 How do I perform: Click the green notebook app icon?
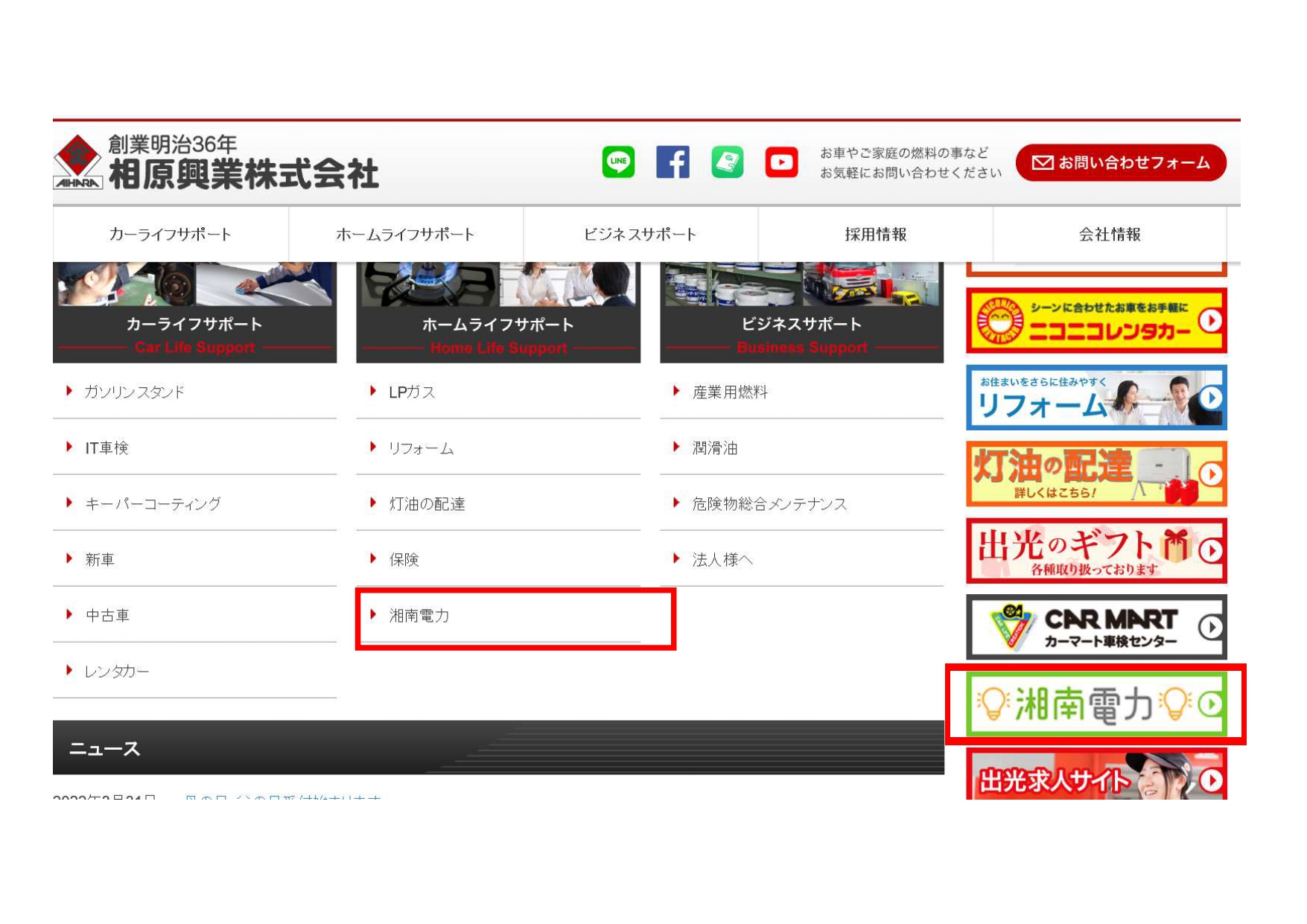click(728, 162)
